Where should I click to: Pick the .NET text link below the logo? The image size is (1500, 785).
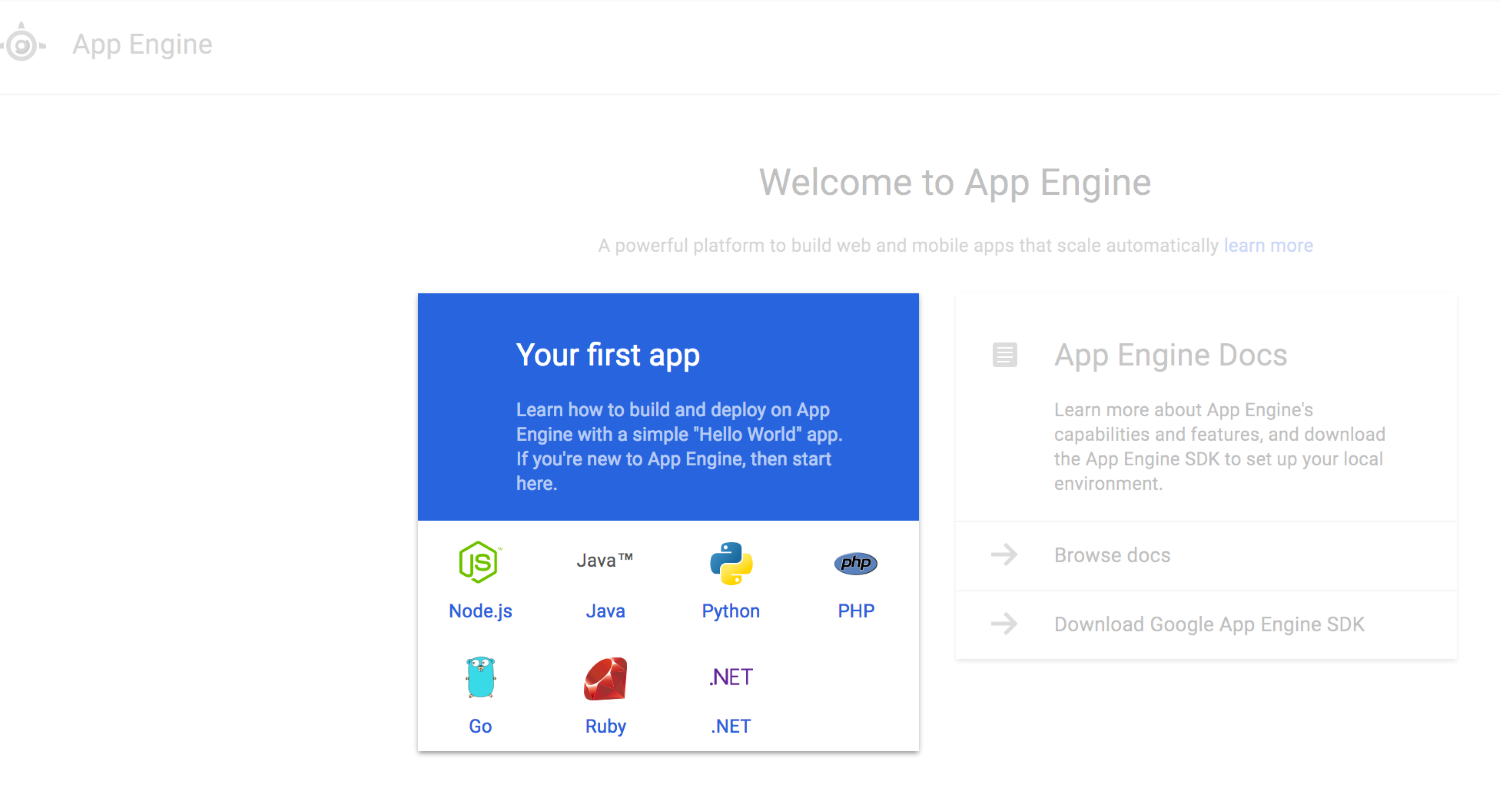tap(731, 726)
